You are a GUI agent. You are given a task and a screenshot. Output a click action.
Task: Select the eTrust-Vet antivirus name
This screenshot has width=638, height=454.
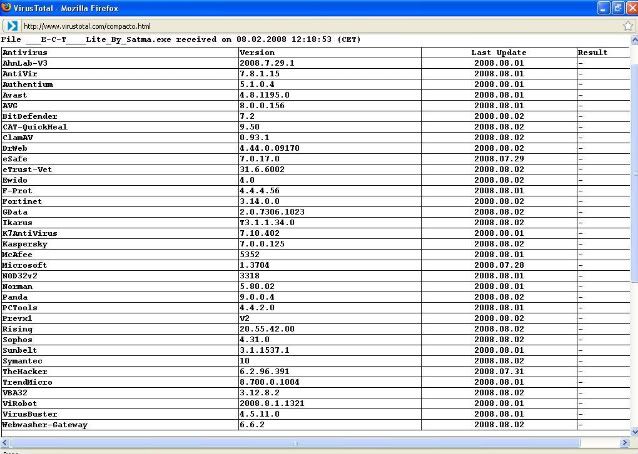click(27, 169)
